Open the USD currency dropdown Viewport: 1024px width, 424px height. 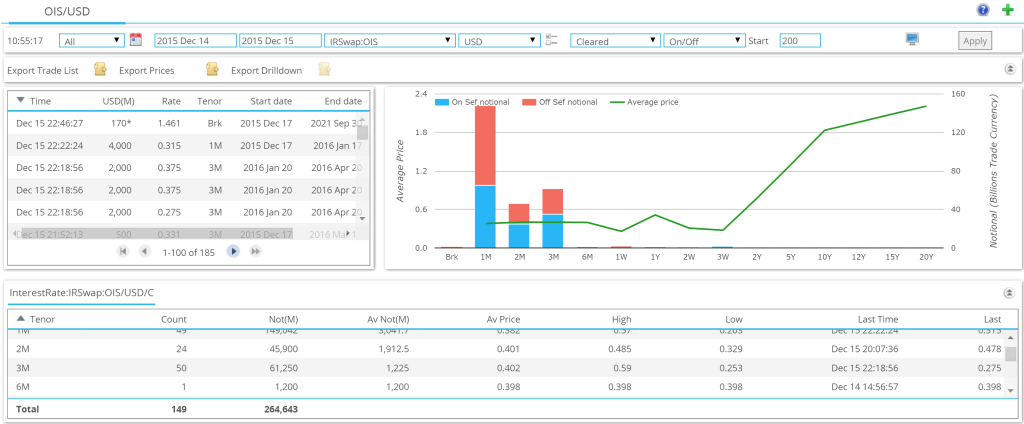click(x=499, y=41)
